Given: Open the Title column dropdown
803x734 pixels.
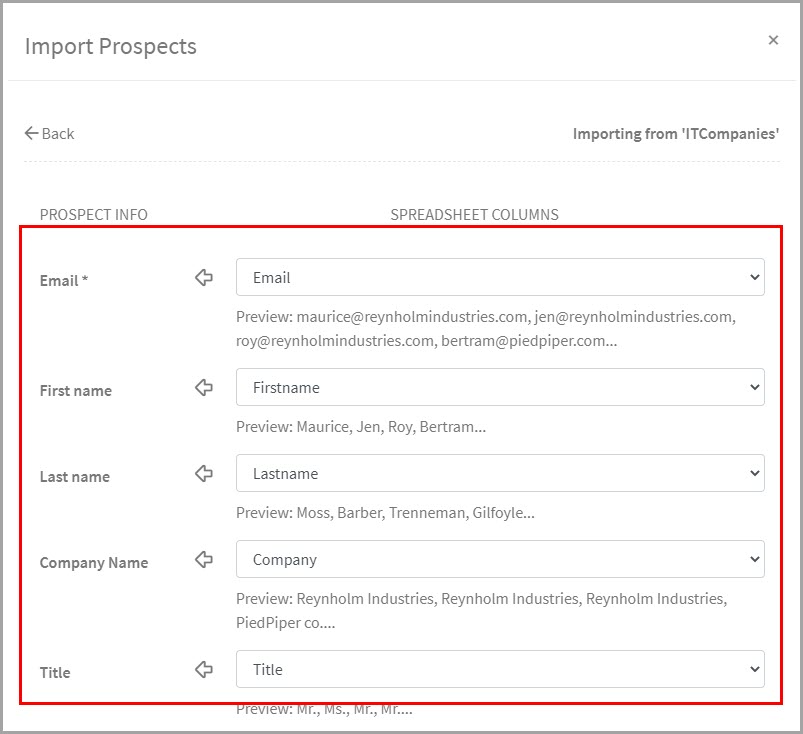Looking at the screenshot, I should (500, 669).
